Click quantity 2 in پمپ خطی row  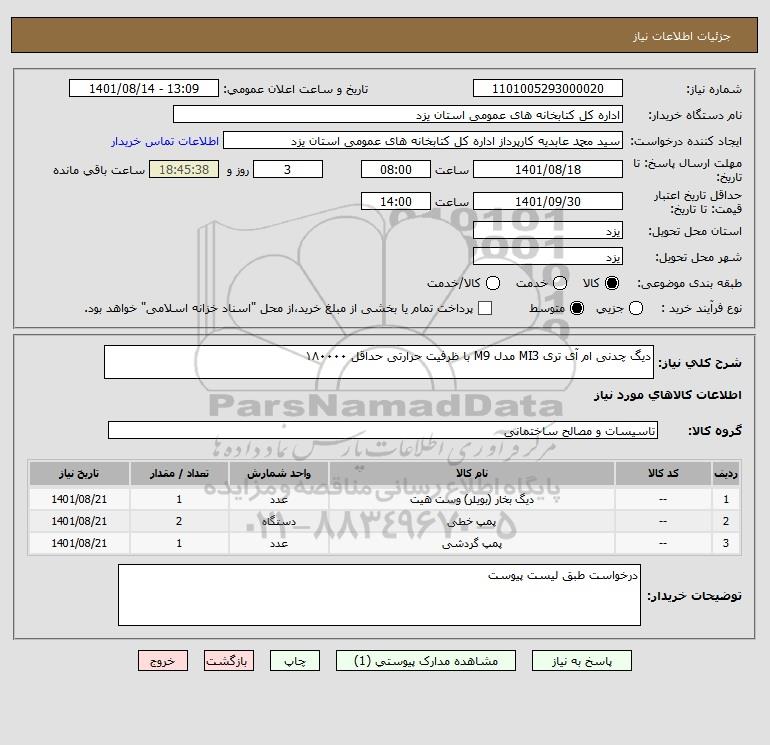(x=179, y=521)
